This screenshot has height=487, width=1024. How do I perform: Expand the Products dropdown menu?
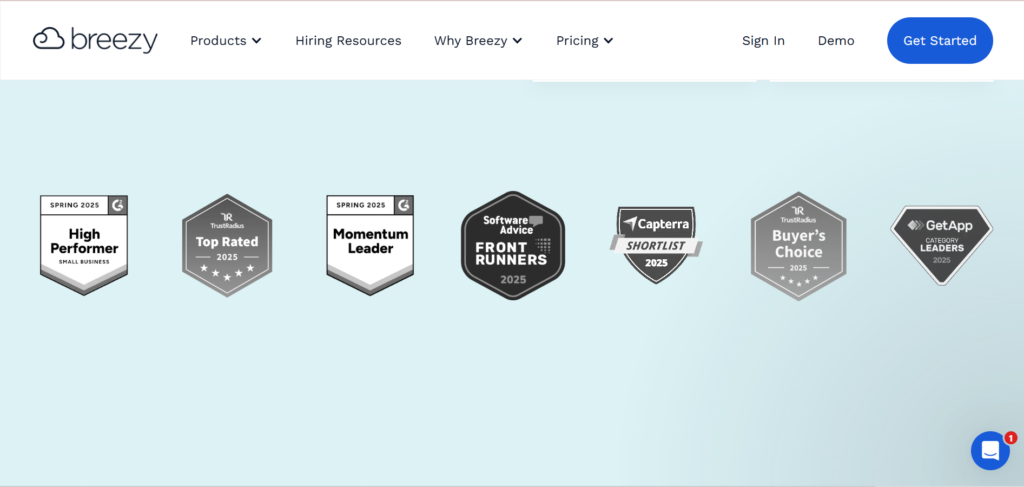(225, 40)
